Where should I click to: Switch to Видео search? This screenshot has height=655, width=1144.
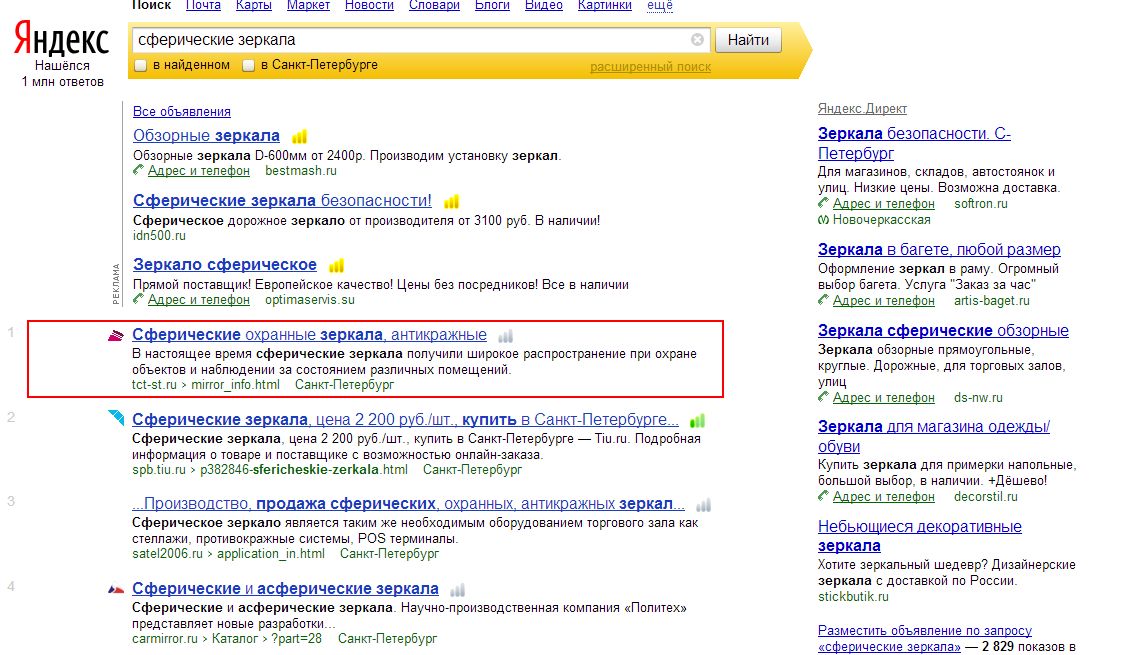(544, 5)
